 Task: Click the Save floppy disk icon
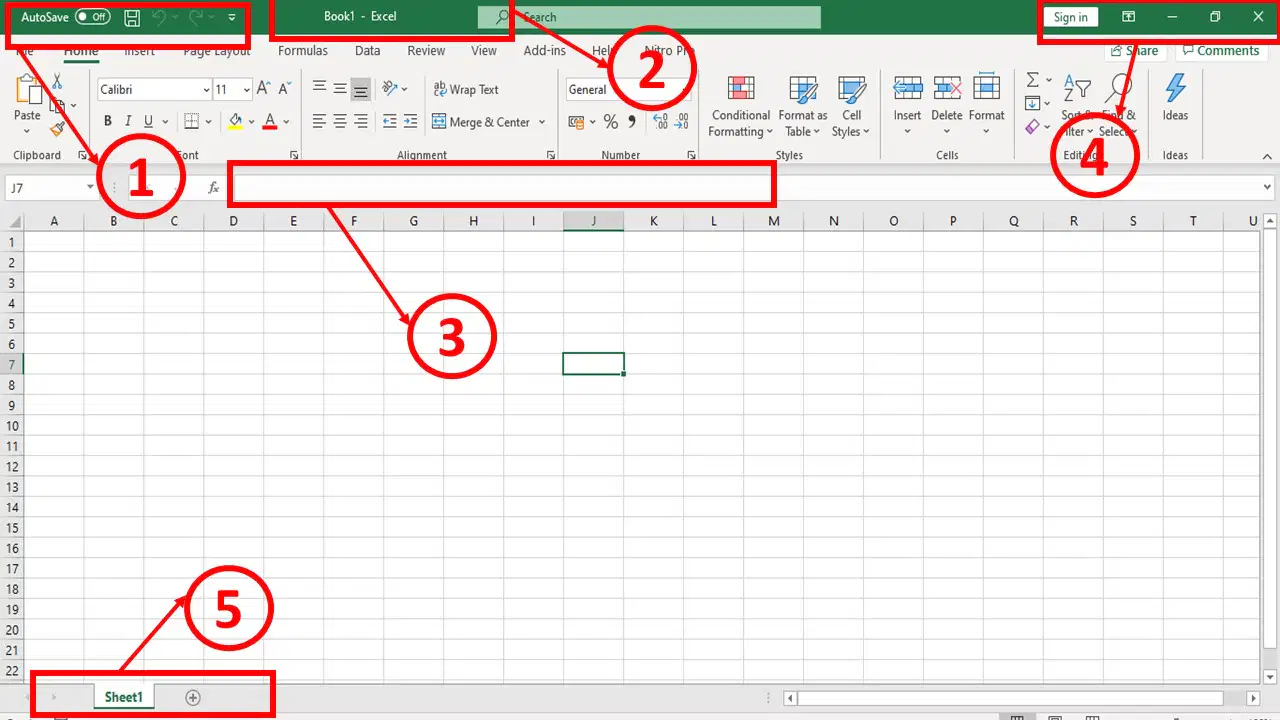click(132, 17)
